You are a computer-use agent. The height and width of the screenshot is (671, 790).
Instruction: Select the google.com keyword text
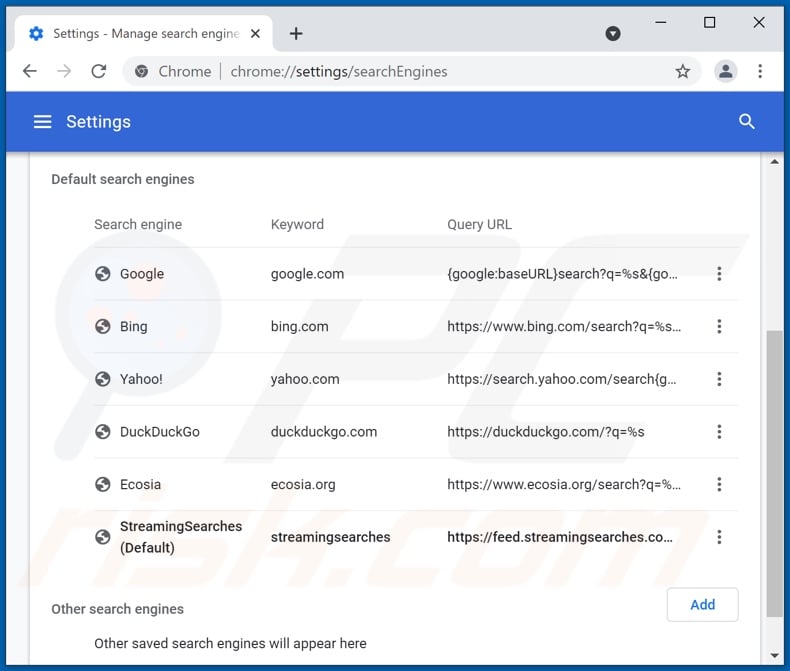(307, 274)
